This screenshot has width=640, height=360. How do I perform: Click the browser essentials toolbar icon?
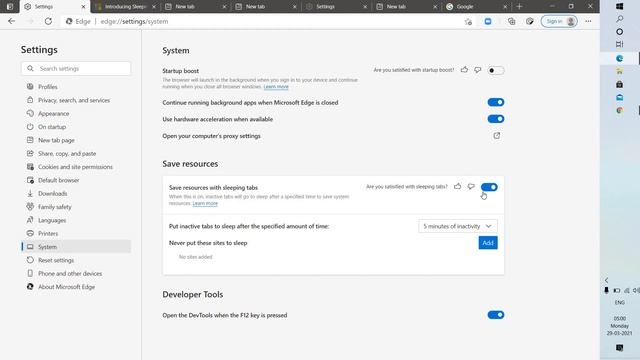(x=529, y=21)
